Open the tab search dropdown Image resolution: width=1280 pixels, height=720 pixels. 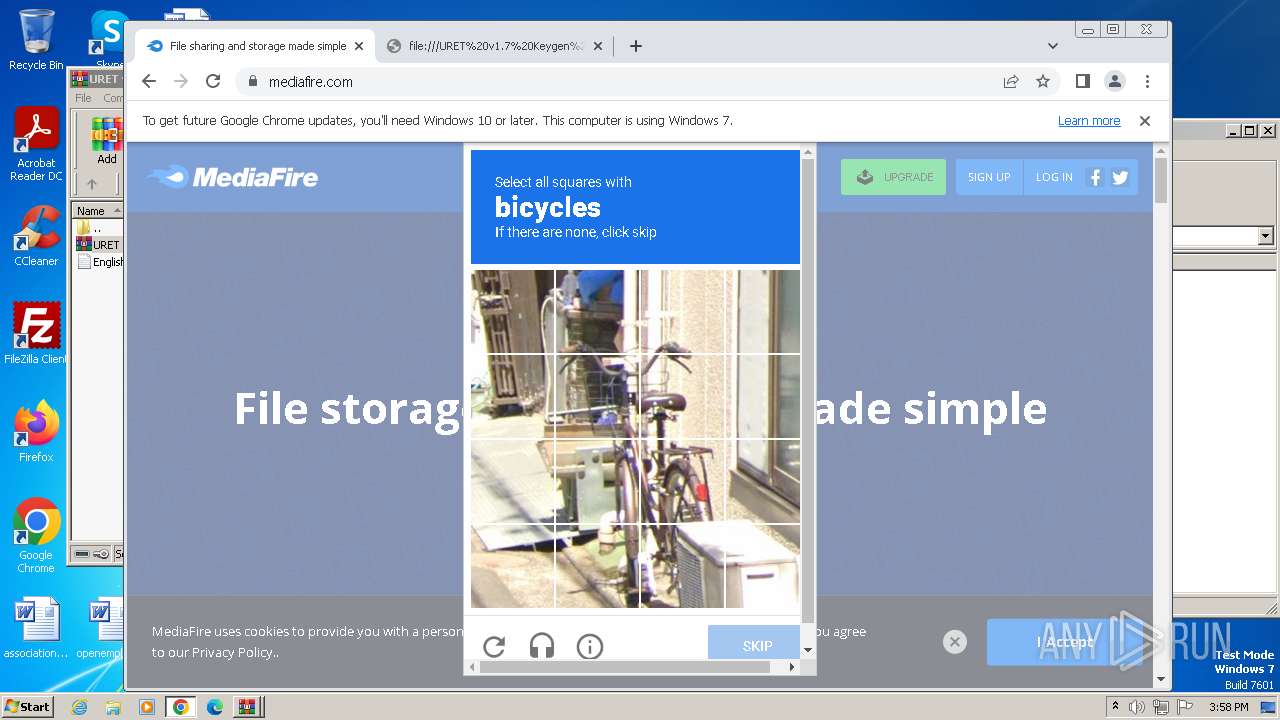(x=1052, y=46)
